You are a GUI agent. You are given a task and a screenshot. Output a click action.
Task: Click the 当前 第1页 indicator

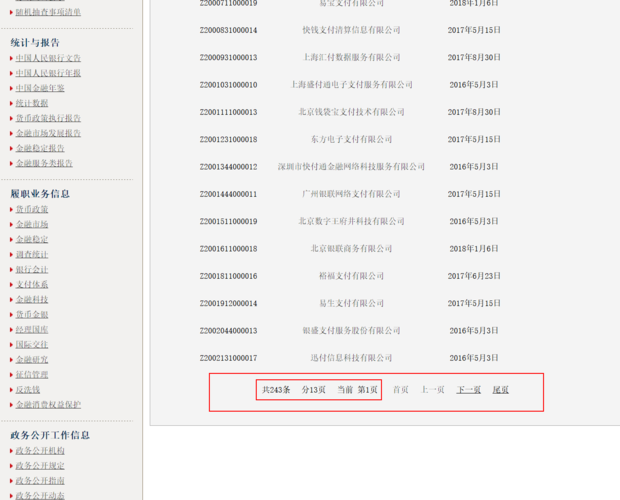tap(357, 390)
